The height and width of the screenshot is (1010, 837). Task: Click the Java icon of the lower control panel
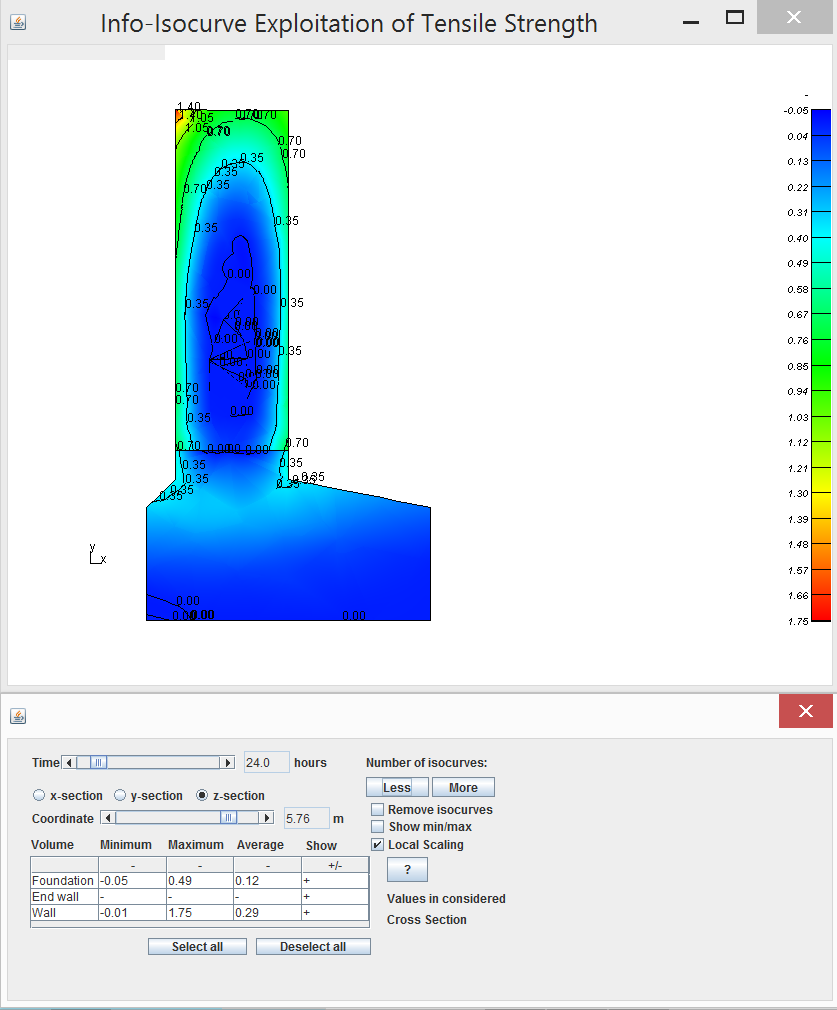point(18,716)
